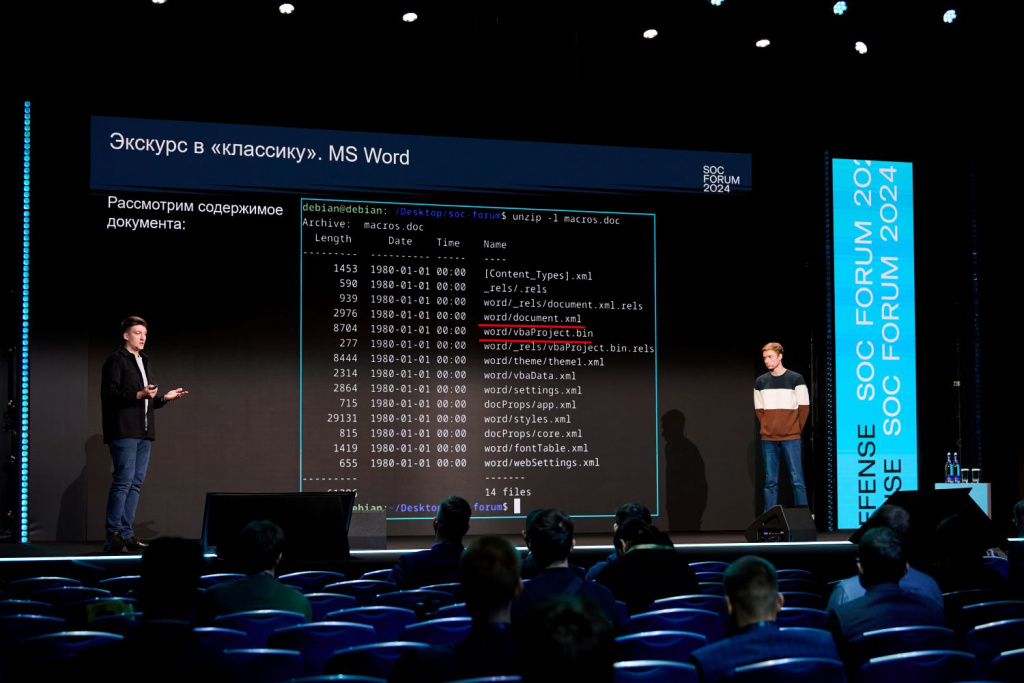Select the [Content_Types].xml file entry

[538, 274]
